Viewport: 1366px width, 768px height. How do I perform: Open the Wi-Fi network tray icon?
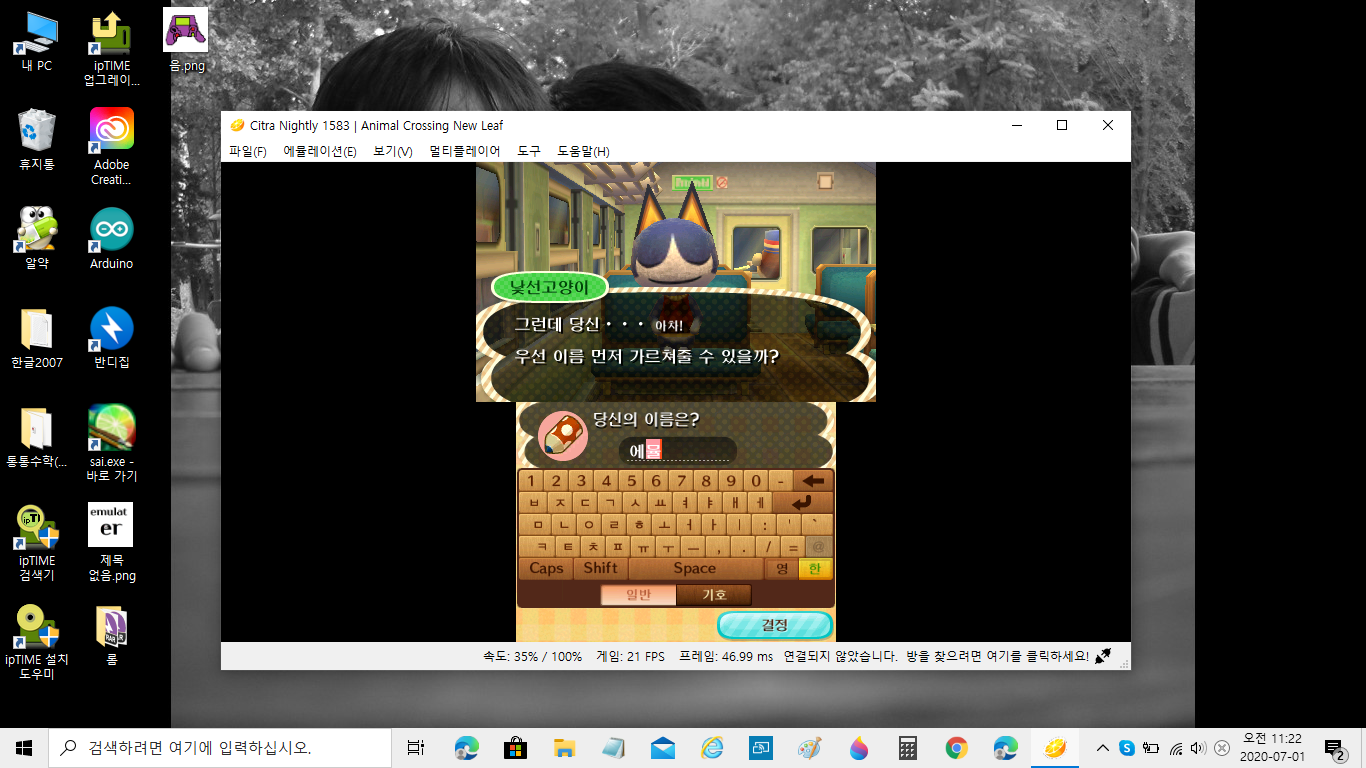[1176, 748]
